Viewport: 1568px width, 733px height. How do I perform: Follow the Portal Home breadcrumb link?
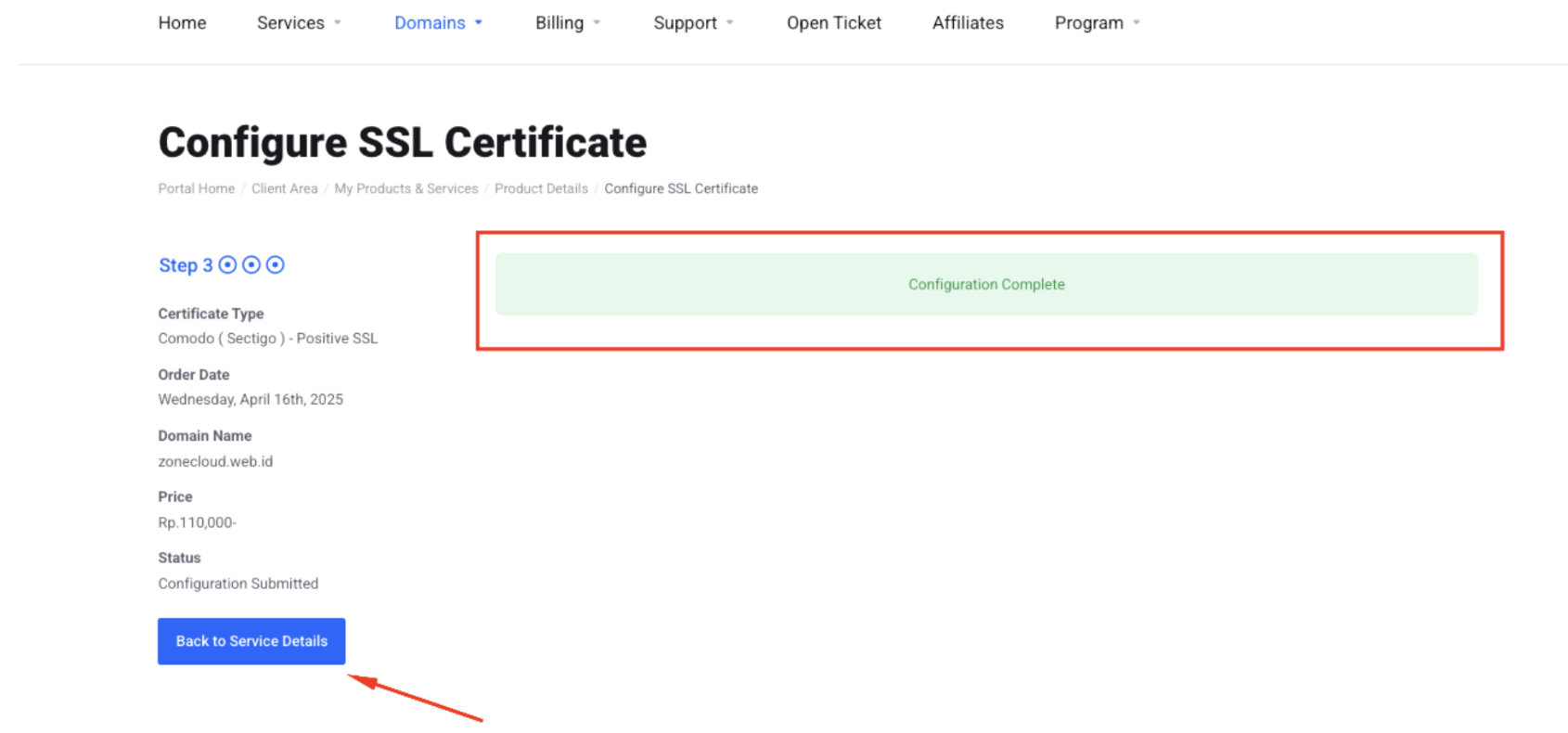click(x=197, y=188)
